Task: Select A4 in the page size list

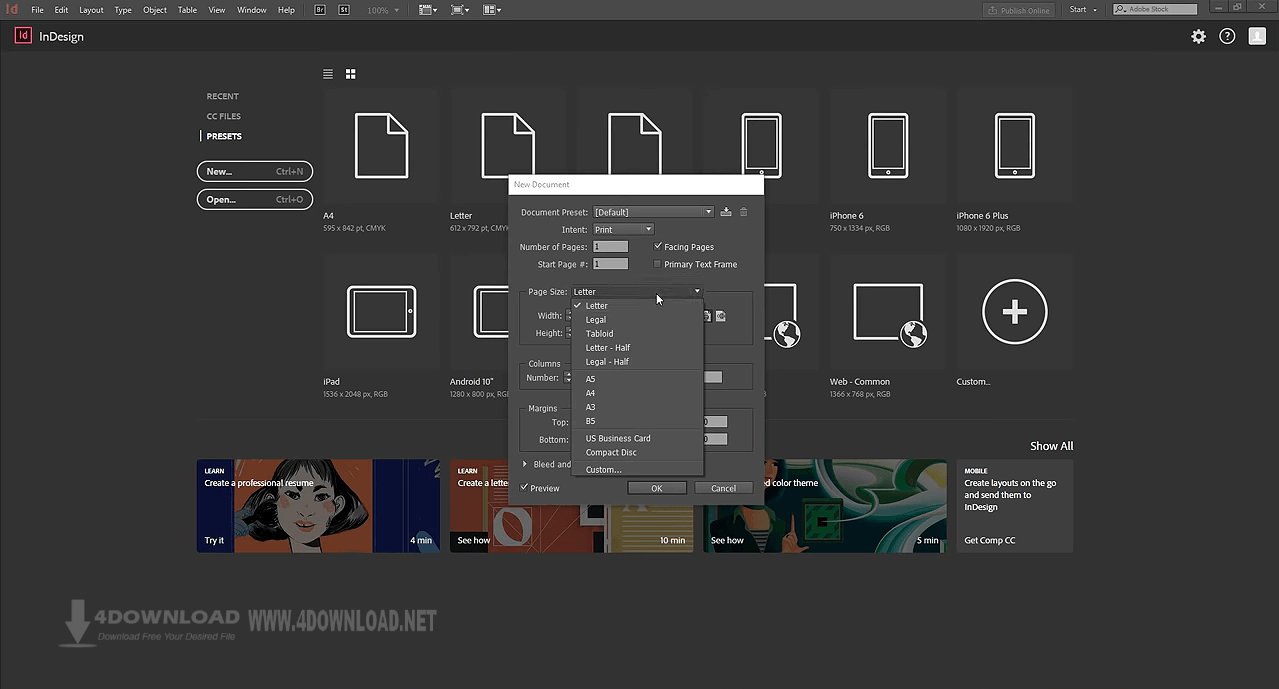Action: pyautogui.click(x=637, y=393)
